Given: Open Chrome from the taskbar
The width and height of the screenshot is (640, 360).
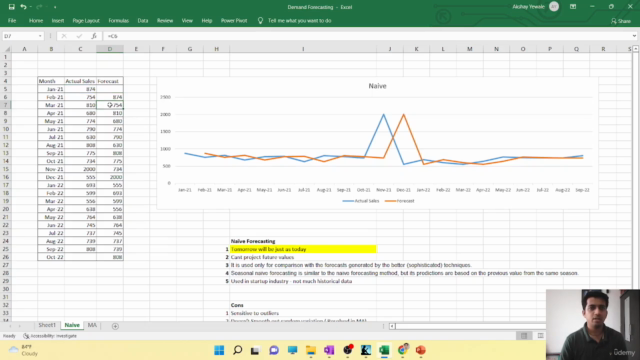Looking at the screenshot, I should pos(403,349).
